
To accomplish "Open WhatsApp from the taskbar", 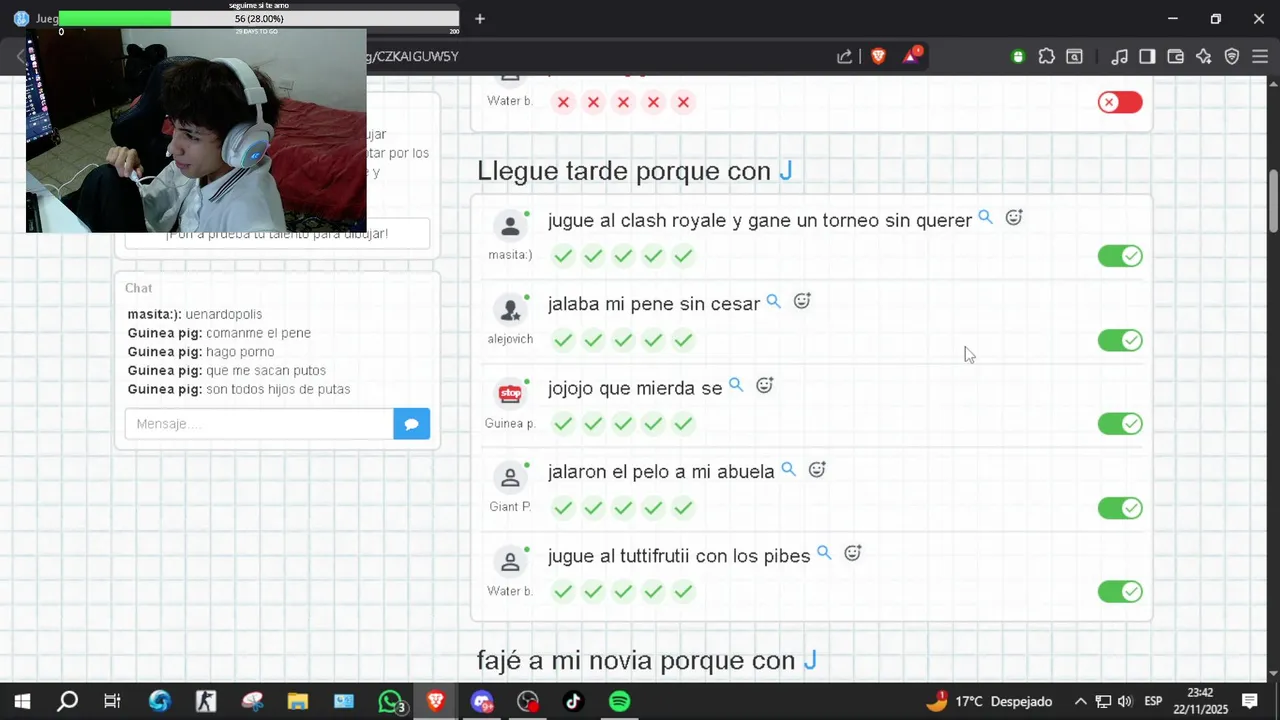I will 390,701.
